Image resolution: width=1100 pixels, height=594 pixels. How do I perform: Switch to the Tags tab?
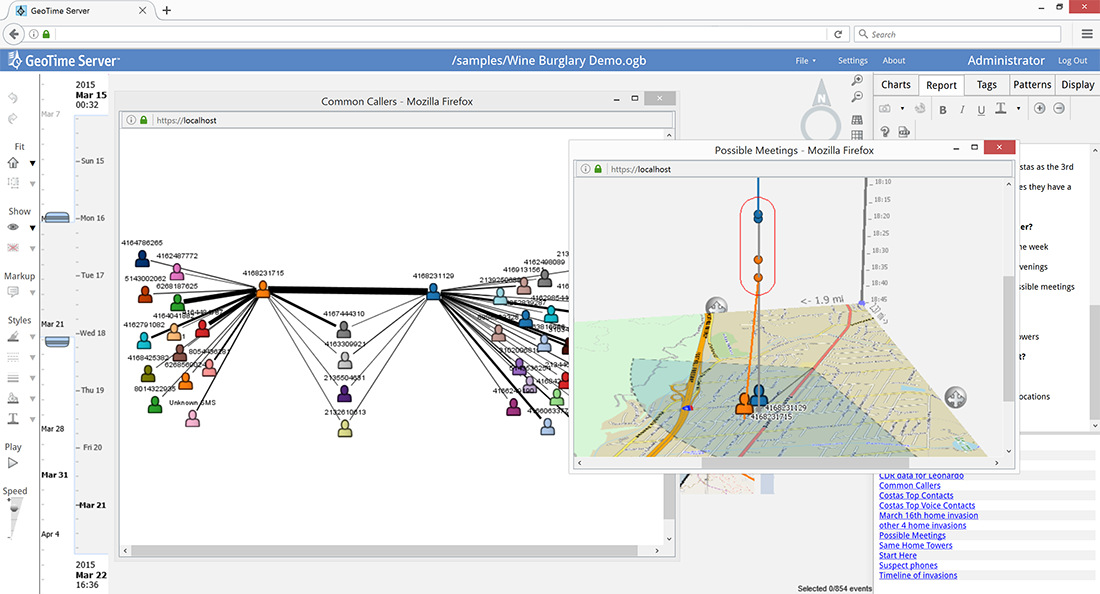click(986, 84)
